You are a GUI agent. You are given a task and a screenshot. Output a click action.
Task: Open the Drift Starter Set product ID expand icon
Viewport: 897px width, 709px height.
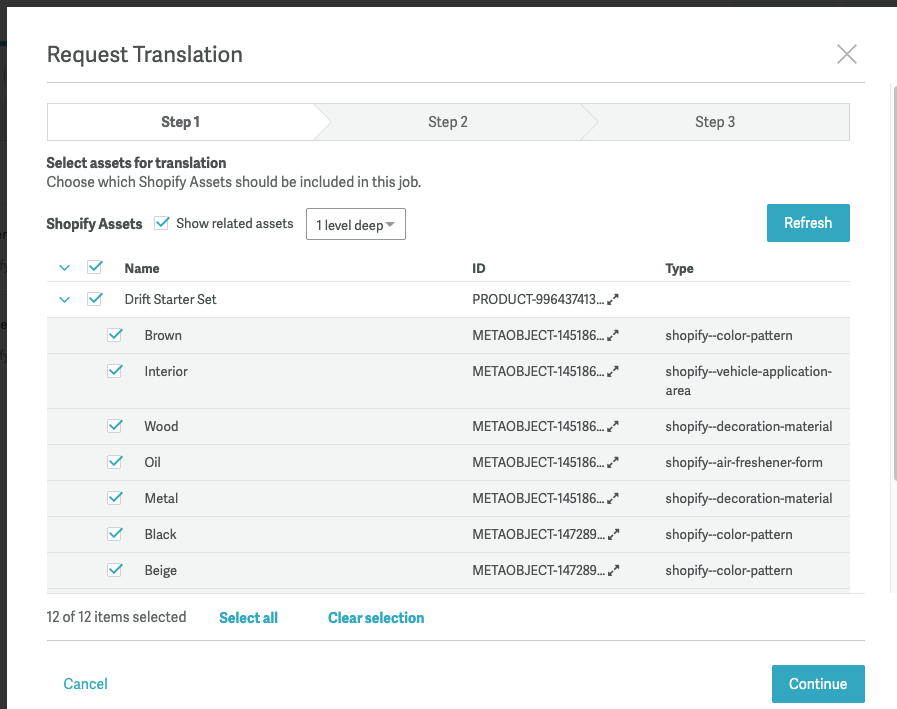point(614,299)
